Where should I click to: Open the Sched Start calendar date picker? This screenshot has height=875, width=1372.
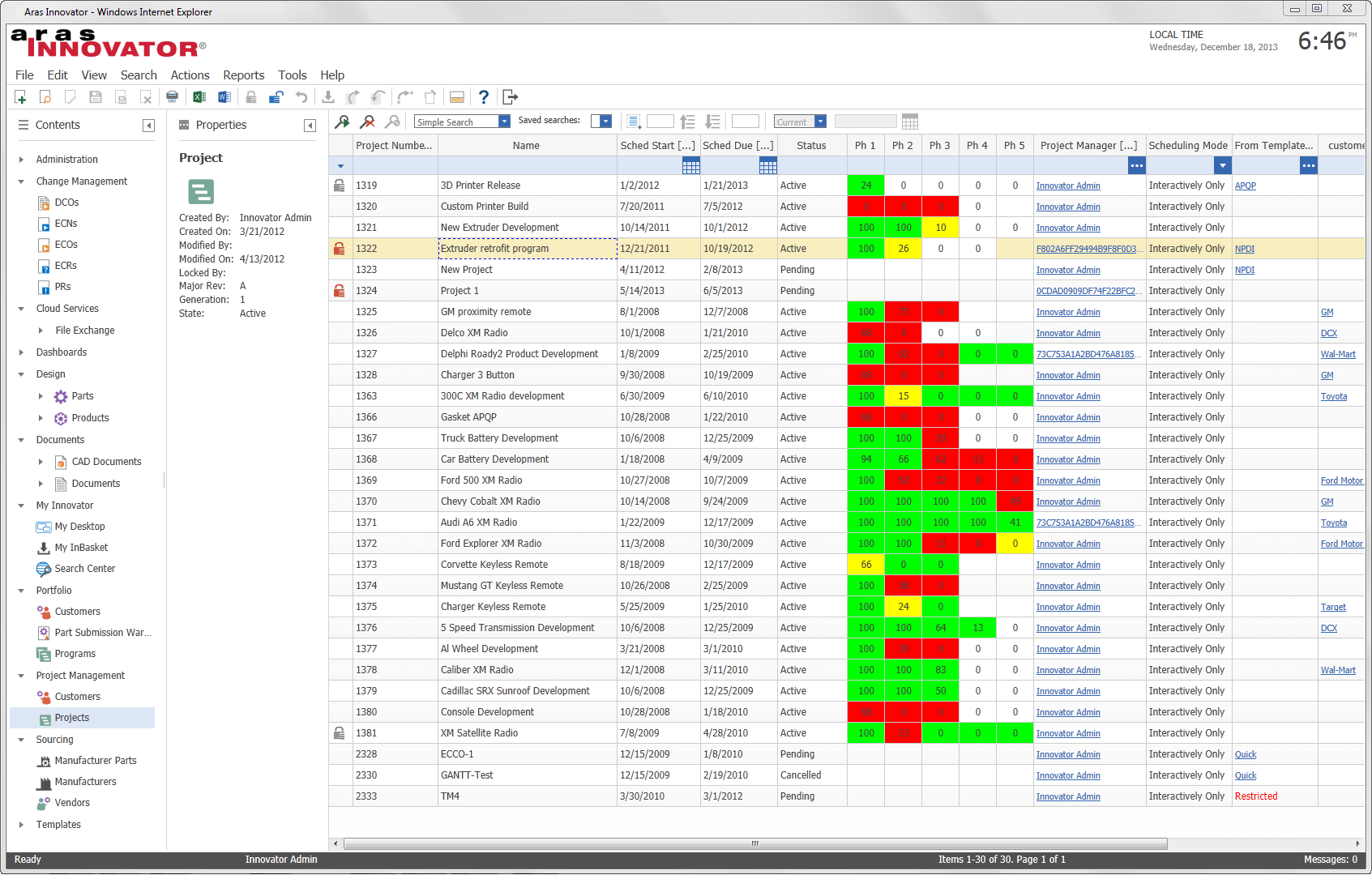[691, 165]
